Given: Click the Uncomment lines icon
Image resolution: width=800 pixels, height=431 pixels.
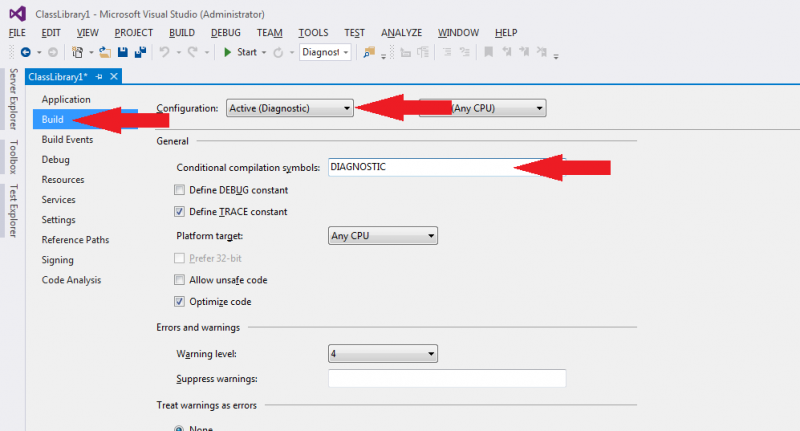Looking at the screenshot, I should pos(464,52).
